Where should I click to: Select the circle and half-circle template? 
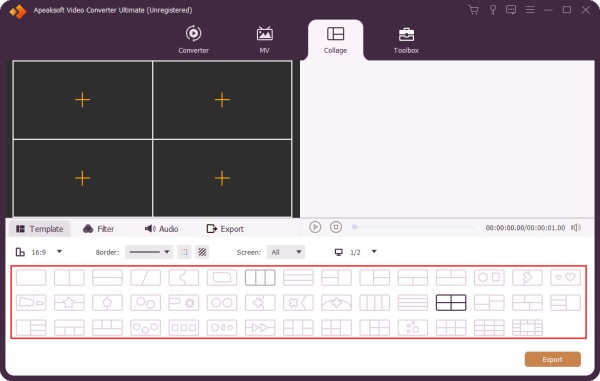pos(222,328)
